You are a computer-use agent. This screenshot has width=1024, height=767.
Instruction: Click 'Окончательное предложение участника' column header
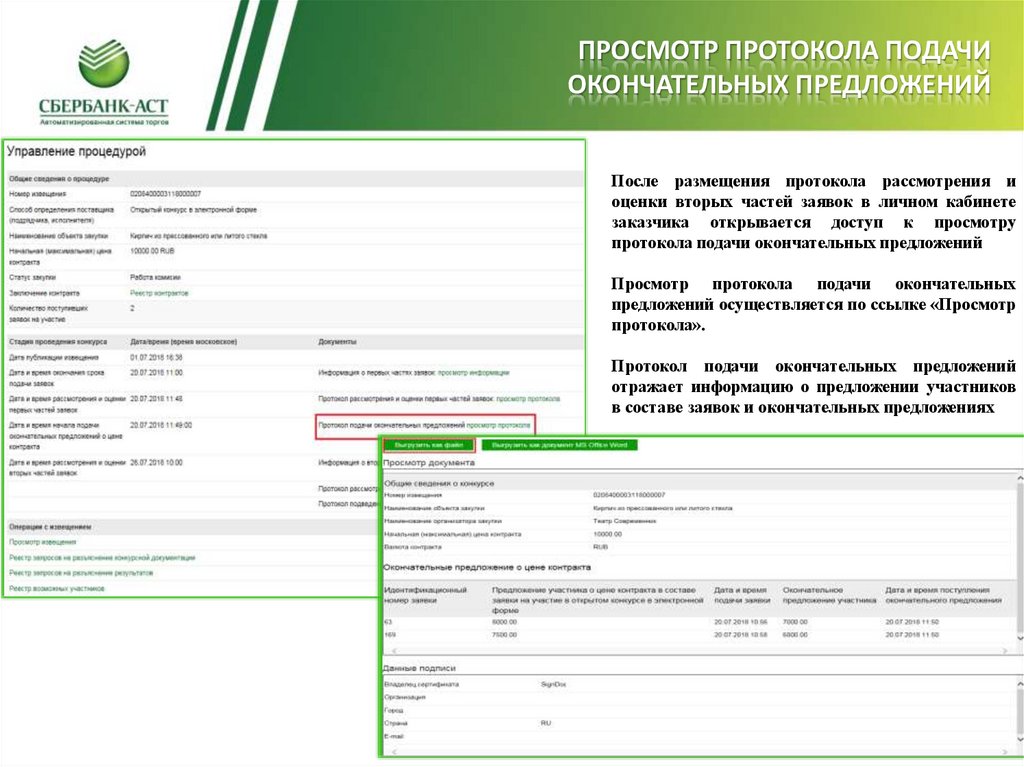pos(829,595)
